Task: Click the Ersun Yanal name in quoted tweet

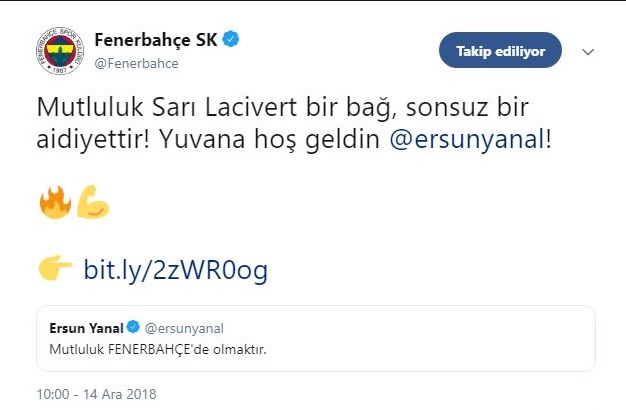Action: [x=86, y=328]
